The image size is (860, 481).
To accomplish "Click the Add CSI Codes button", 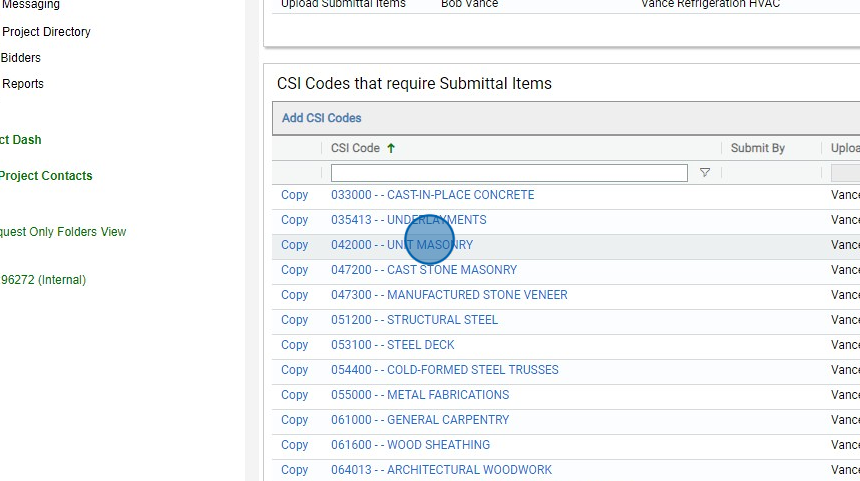I will (x=322, y=118).
